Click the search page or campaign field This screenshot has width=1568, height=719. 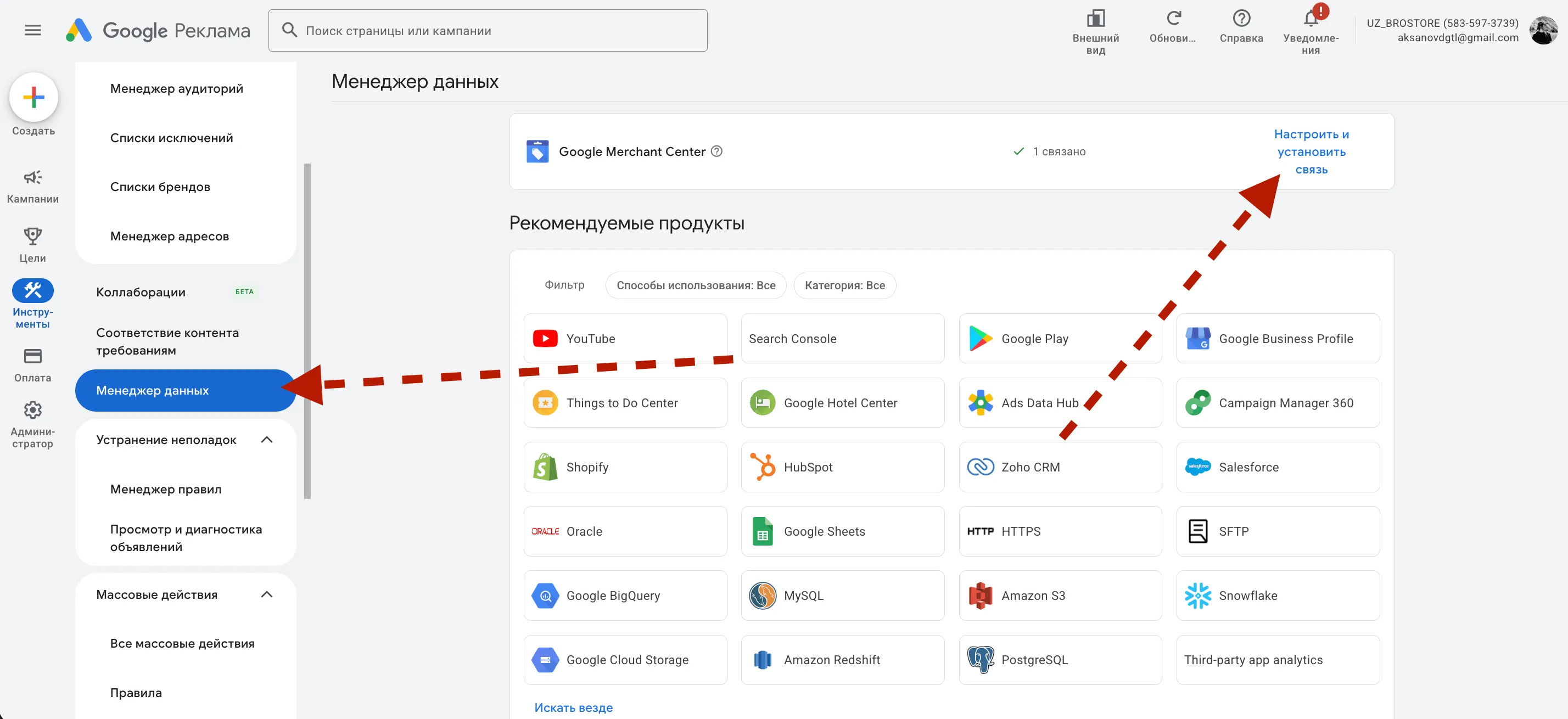[x=488, y=30]
